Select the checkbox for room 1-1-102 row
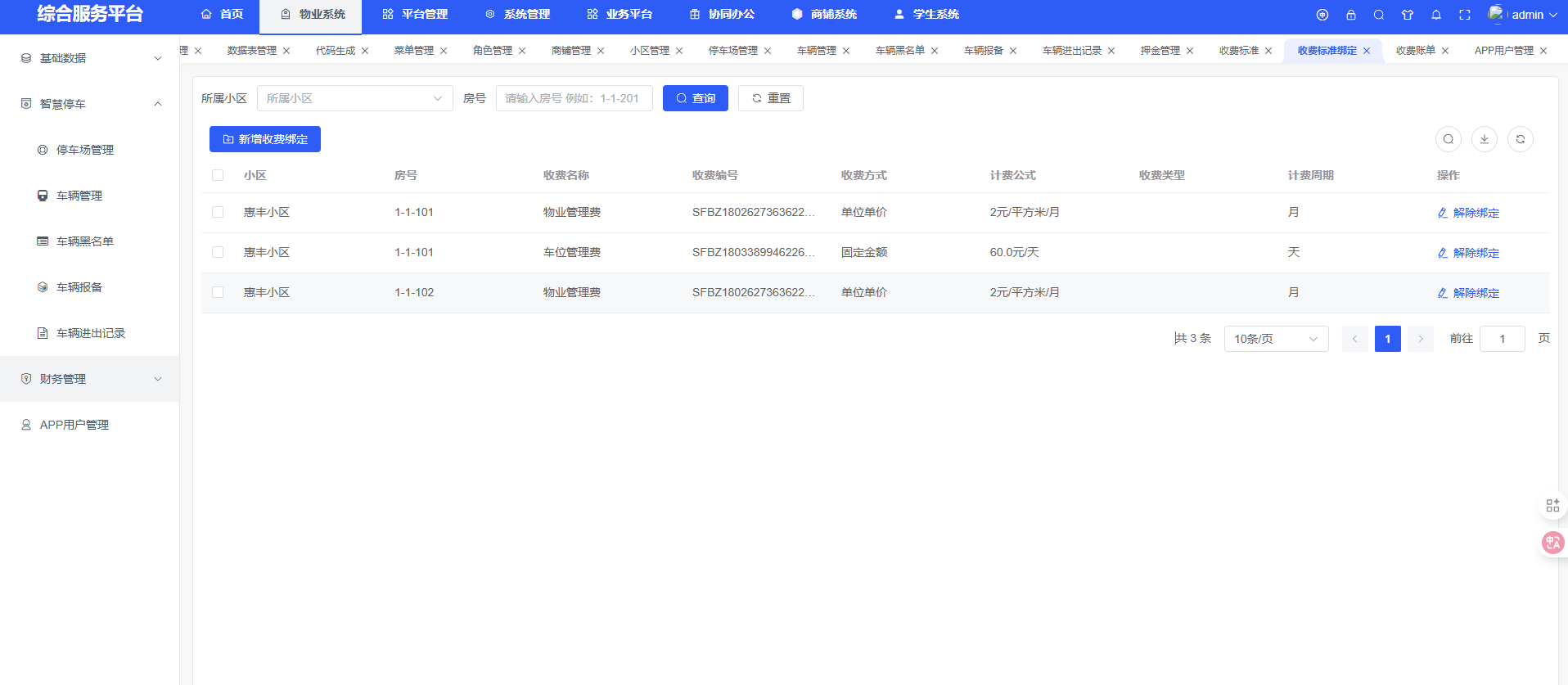Image resolution: width=1568 pixels, height=685 pixels. click(218, 292)
